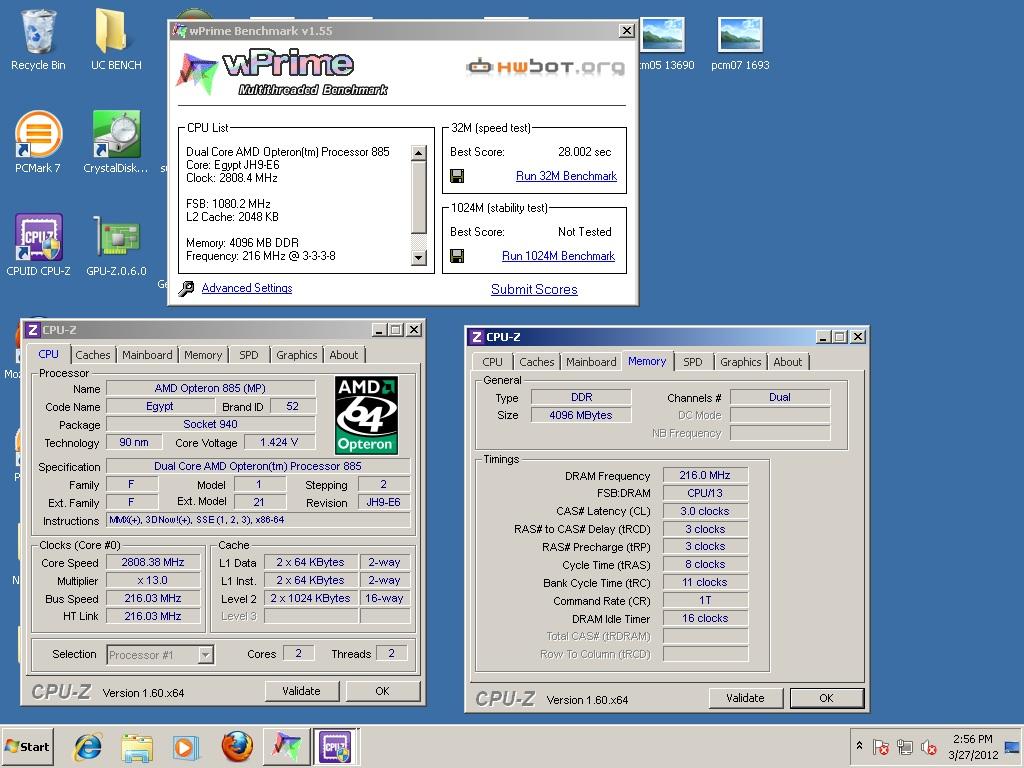Show hidden tray icons arrow
The width and height of the screenshot is (1024, 768).
tap(859, 746)
